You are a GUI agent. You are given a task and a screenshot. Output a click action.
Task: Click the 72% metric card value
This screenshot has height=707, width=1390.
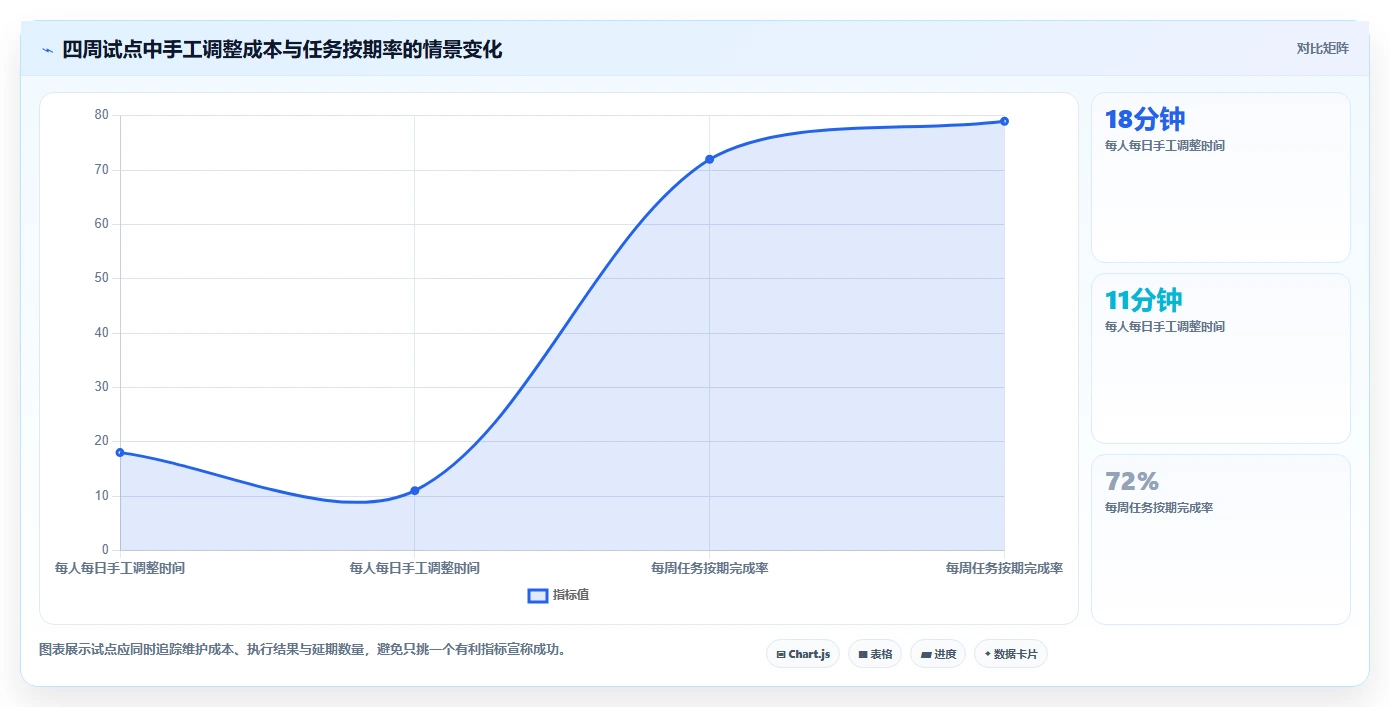coord(1132,481)
